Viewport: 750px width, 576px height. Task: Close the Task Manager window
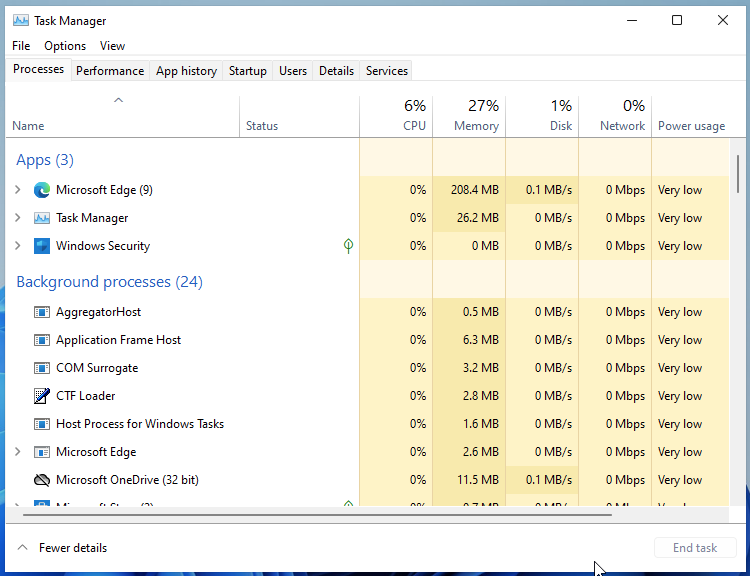click(x=723, y=21)
